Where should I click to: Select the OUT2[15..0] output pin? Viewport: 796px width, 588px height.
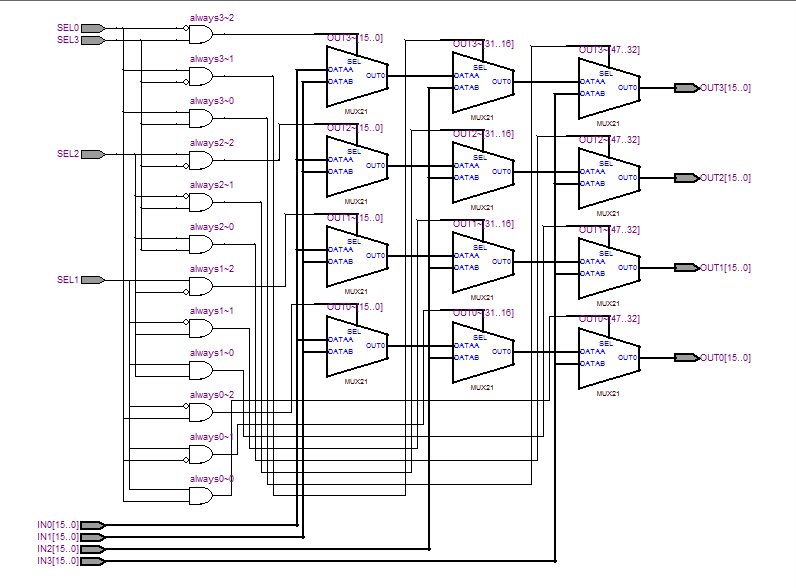point(686,178)
